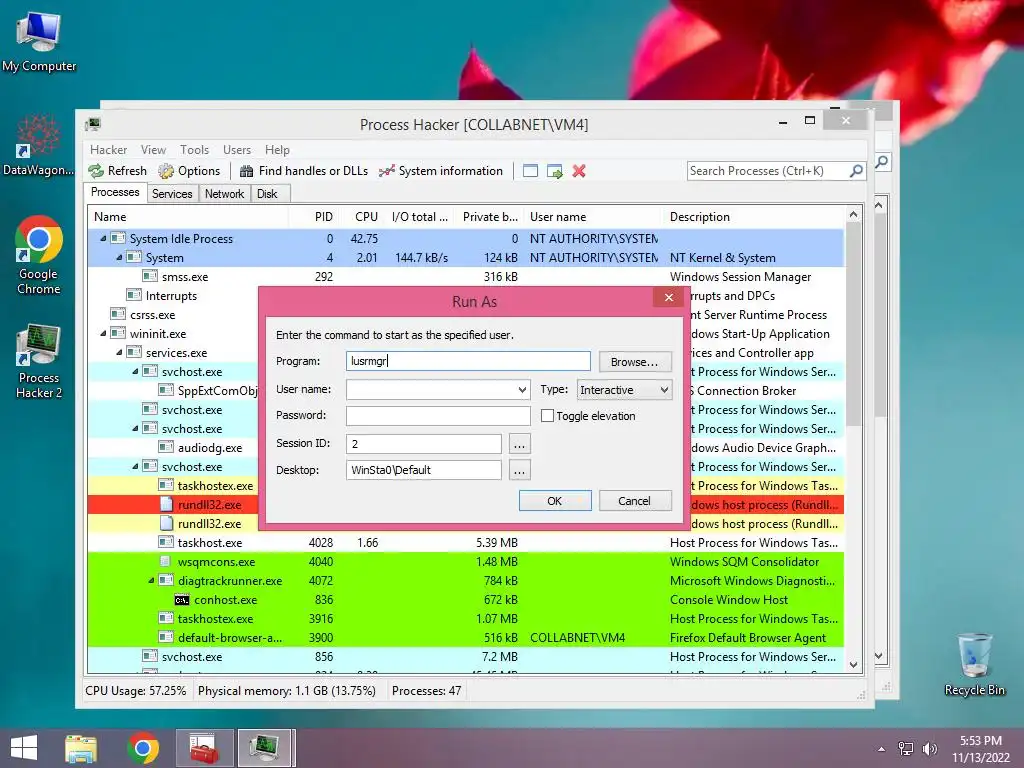Screen dimensions: 1024x768
Task: Click the Desktop ... button
Action: tap(519, 470)
